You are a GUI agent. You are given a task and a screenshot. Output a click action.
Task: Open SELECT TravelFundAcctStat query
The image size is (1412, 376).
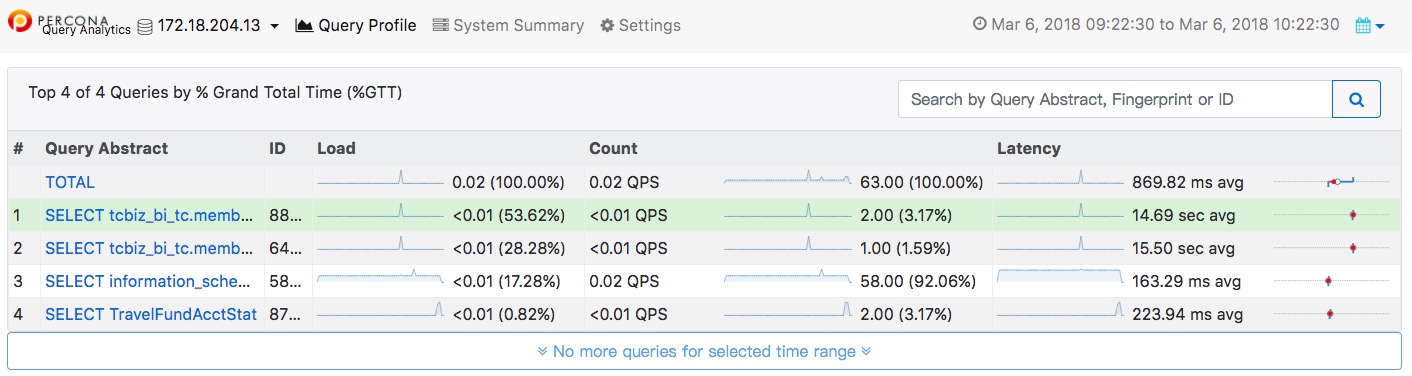[x=151, y=314]
